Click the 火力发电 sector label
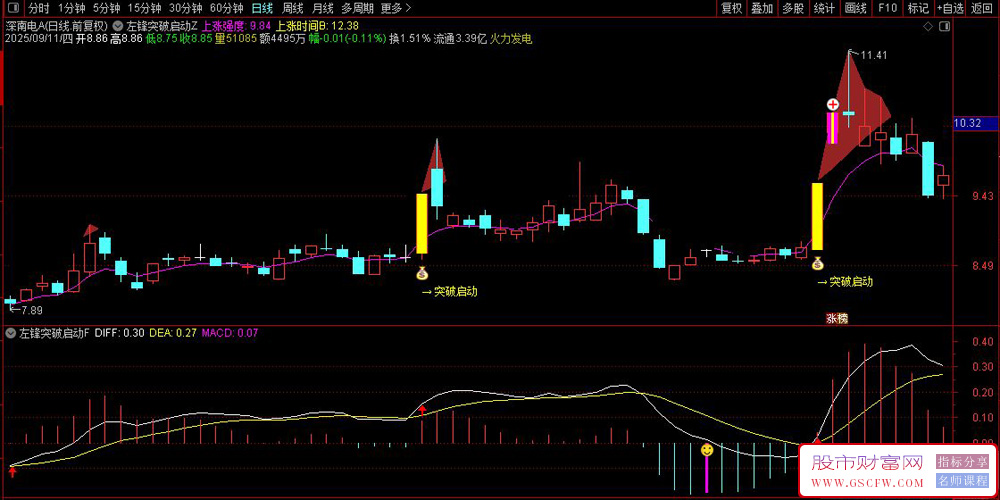This screenshot has height=500, width=1000. tap(511, 39)
